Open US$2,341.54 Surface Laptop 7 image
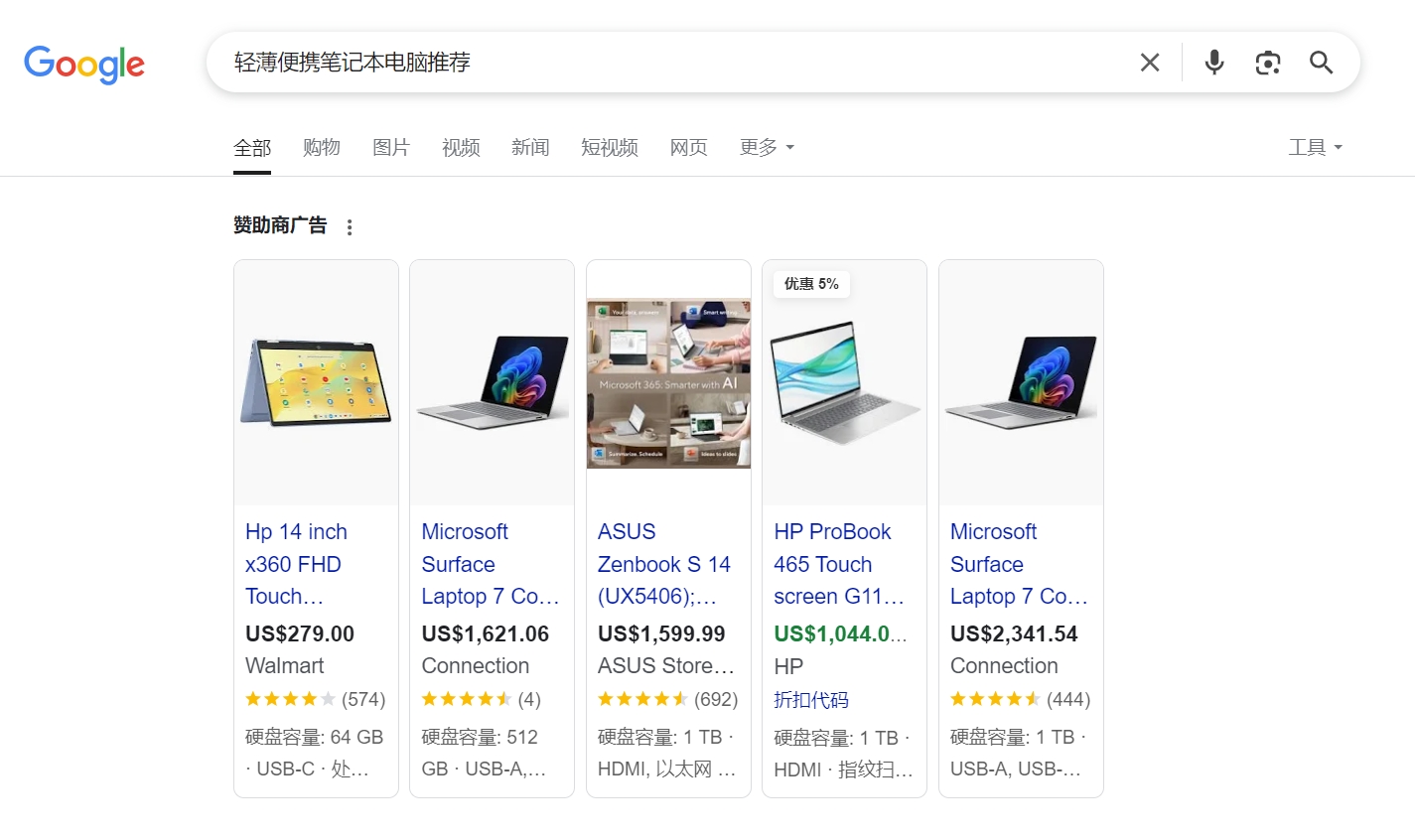 click(1021, 383)
